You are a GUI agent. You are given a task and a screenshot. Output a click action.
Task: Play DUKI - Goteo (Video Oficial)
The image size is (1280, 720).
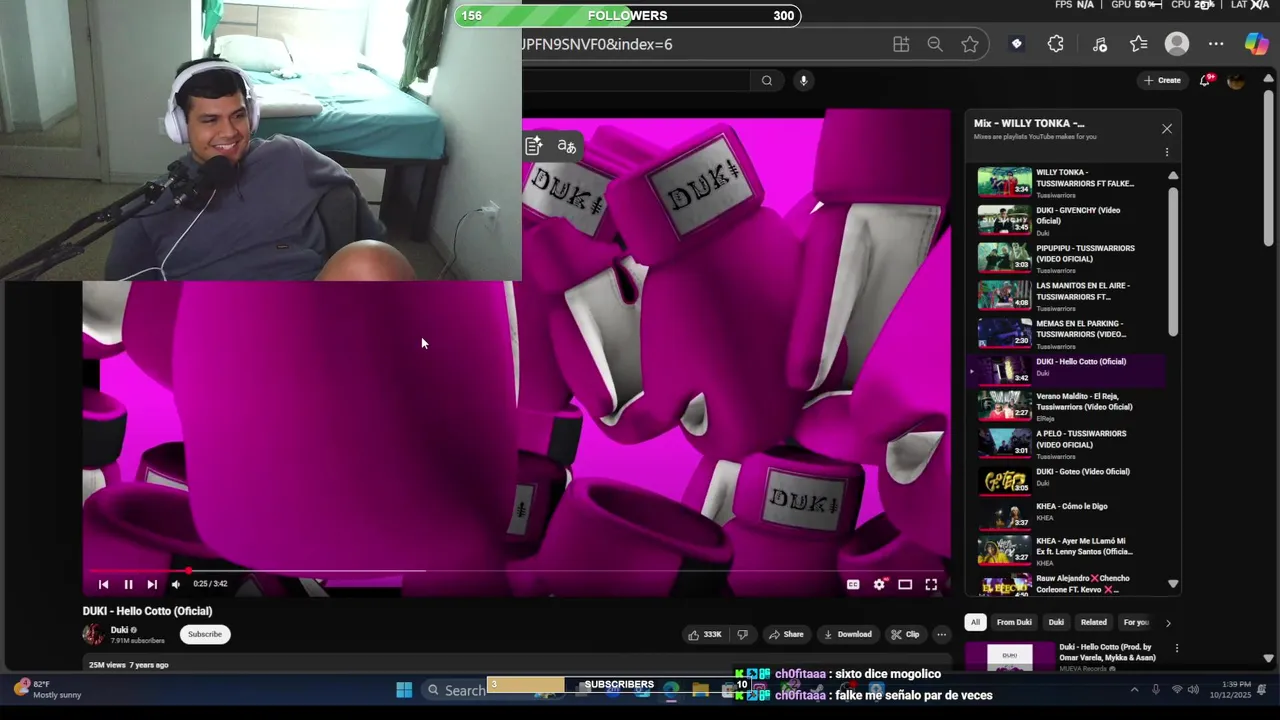point(1065,480)
